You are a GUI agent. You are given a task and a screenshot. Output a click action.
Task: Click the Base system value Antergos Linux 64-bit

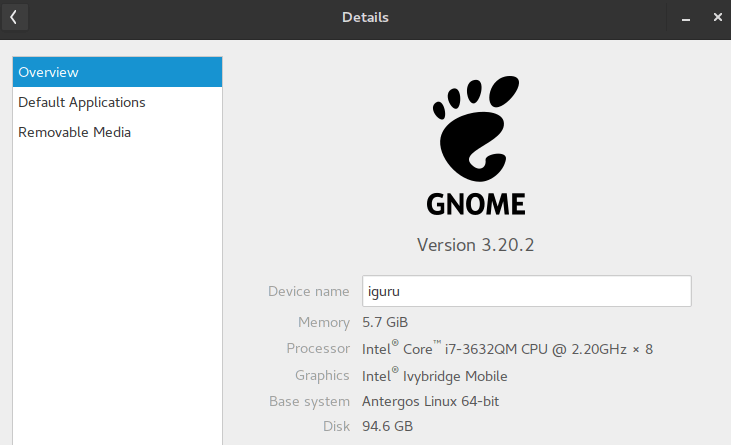430,402
